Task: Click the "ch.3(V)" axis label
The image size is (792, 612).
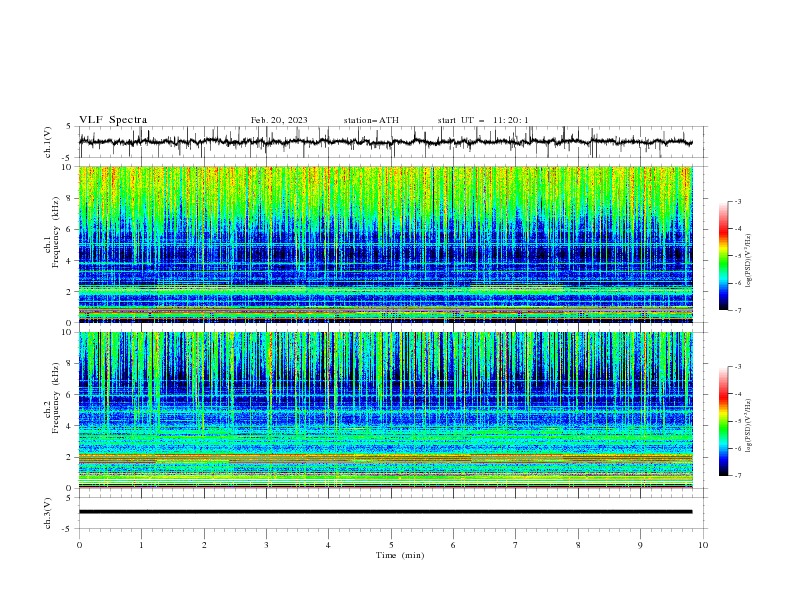Action: click(48, 513)
